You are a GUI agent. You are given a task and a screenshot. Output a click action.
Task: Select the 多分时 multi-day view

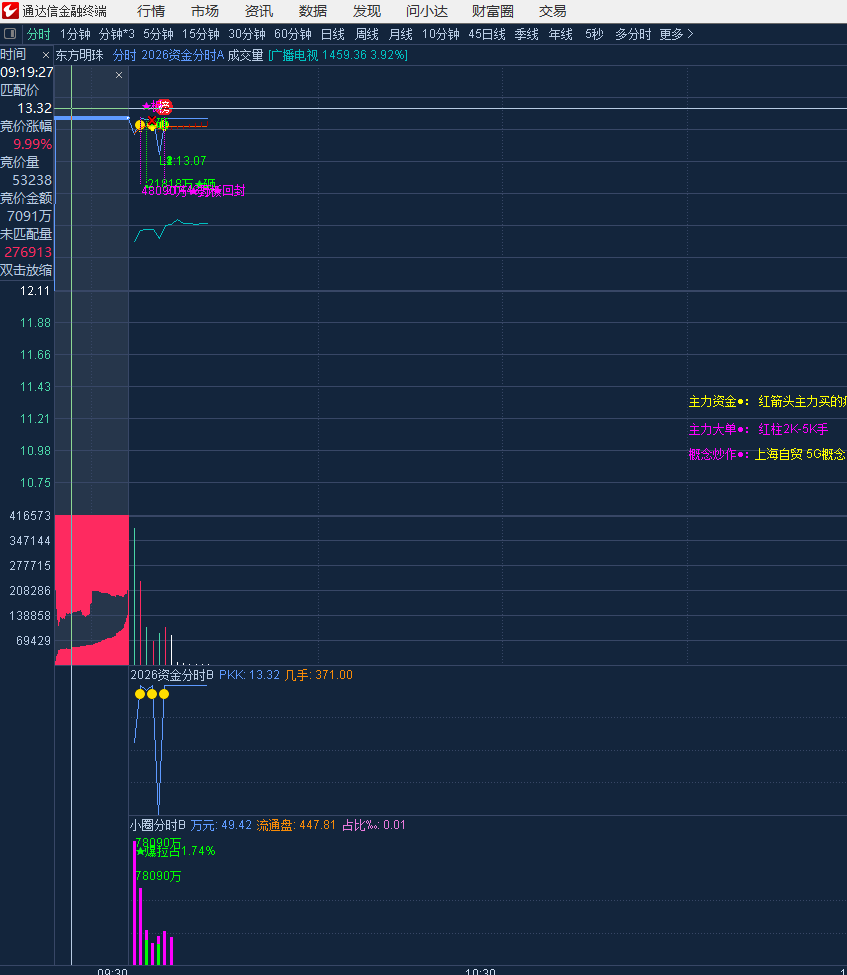click(632, 34)
